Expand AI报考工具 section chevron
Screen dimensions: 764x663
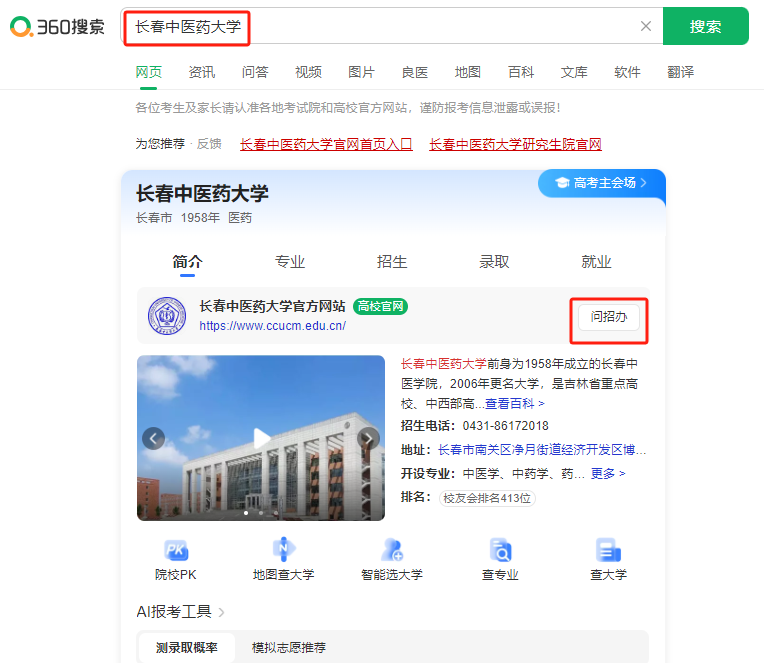[221, 612]
